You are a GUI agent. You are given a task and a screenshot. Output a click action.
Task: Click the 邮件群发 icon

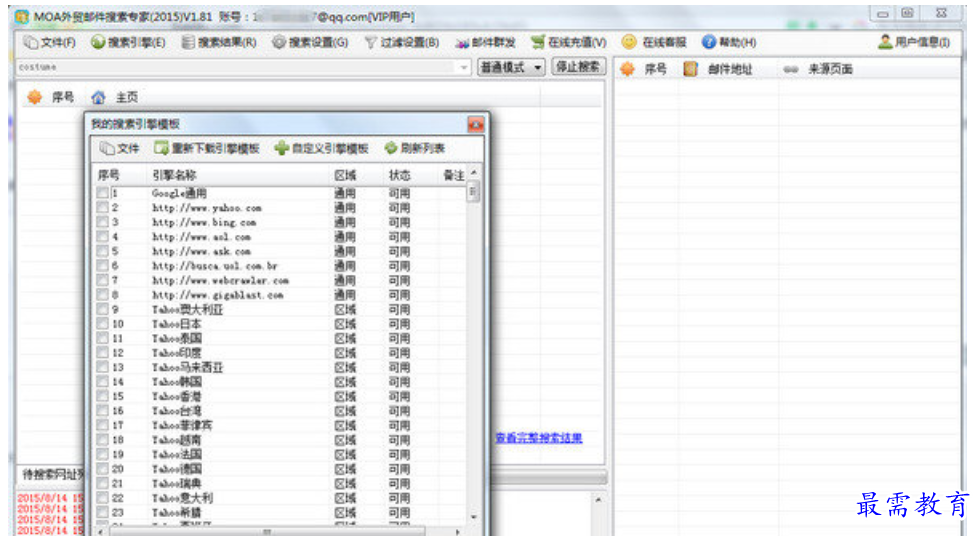(462, 43)
